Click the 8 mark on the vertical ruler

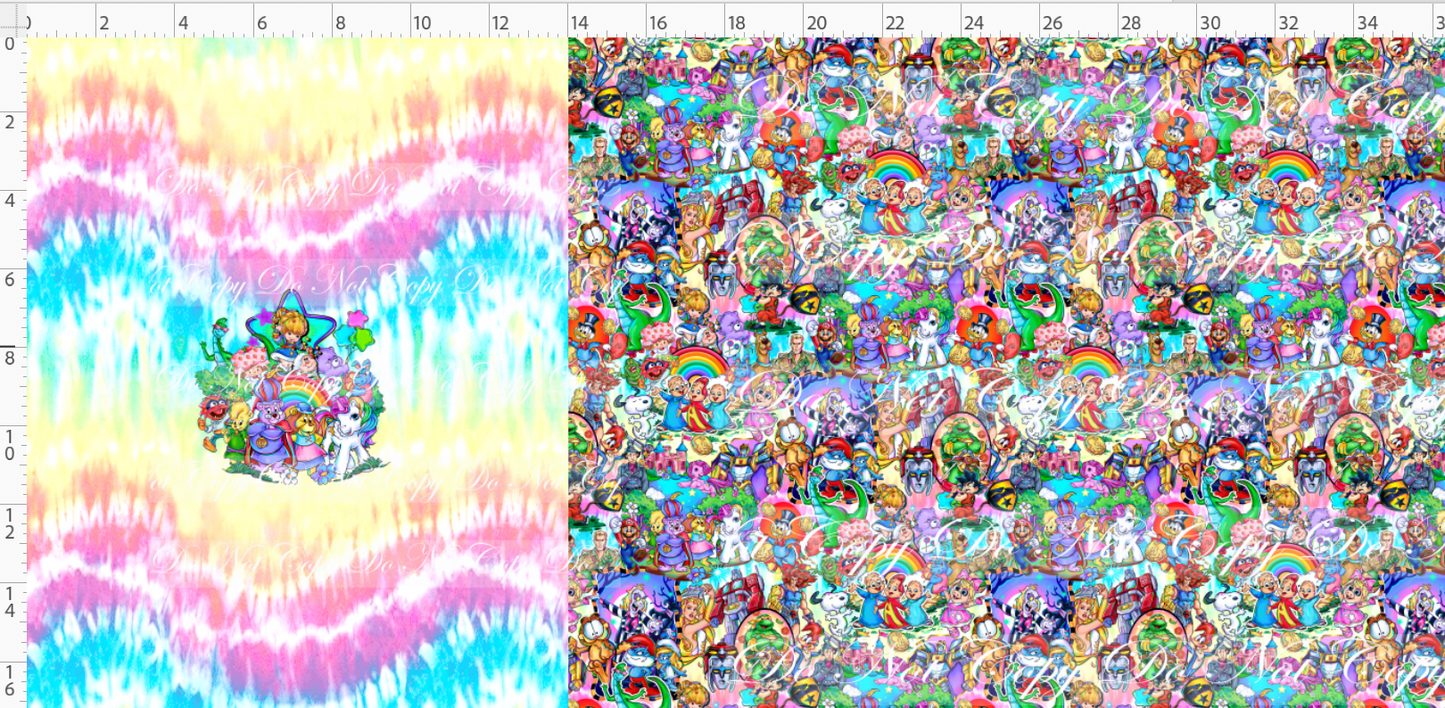(10, 357)
